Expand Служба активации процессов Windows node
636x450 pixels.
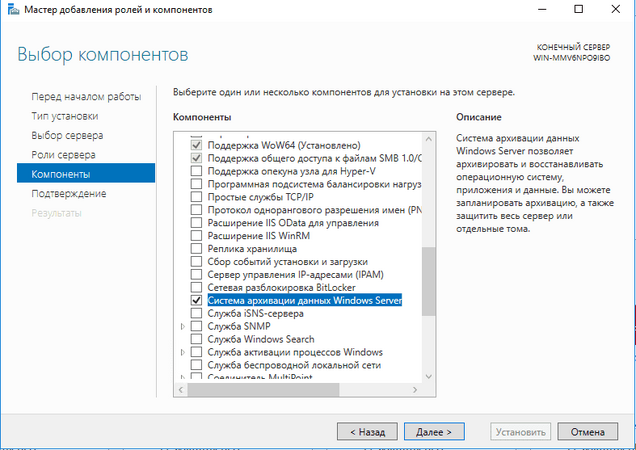pyautogui.click(x=183, y=352)
